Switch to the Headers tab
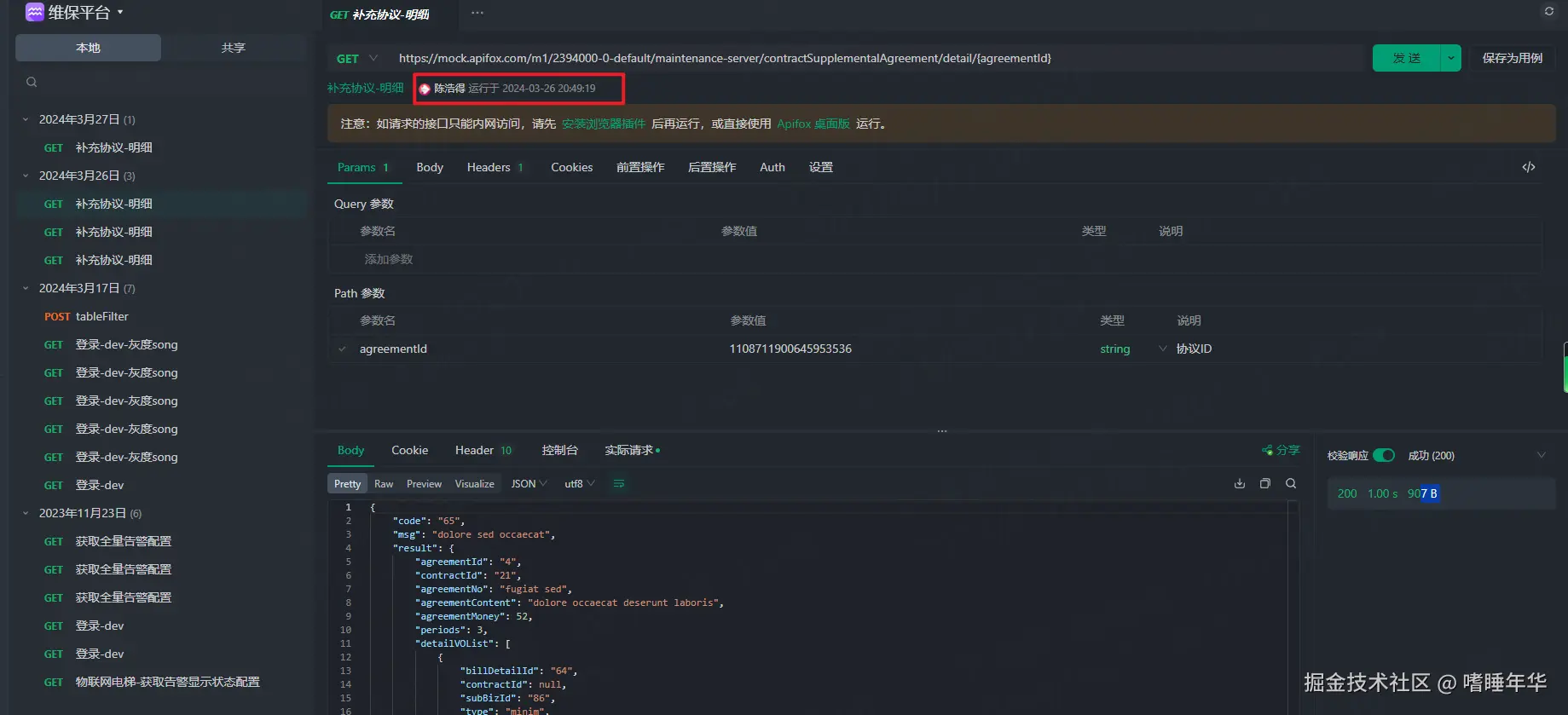The width and height of the screenshot is (1568, 715). 495,167
